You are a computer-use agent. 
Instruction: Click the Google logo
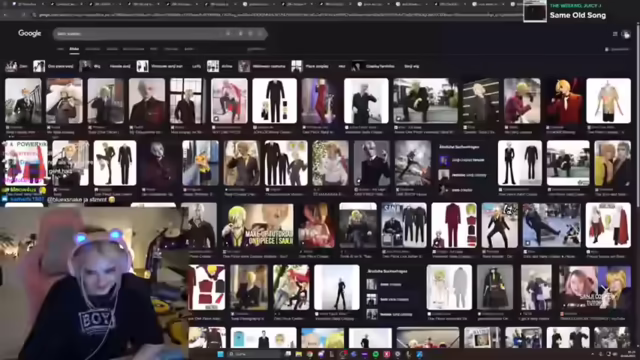pyautogui.click(x=29, y=33)
